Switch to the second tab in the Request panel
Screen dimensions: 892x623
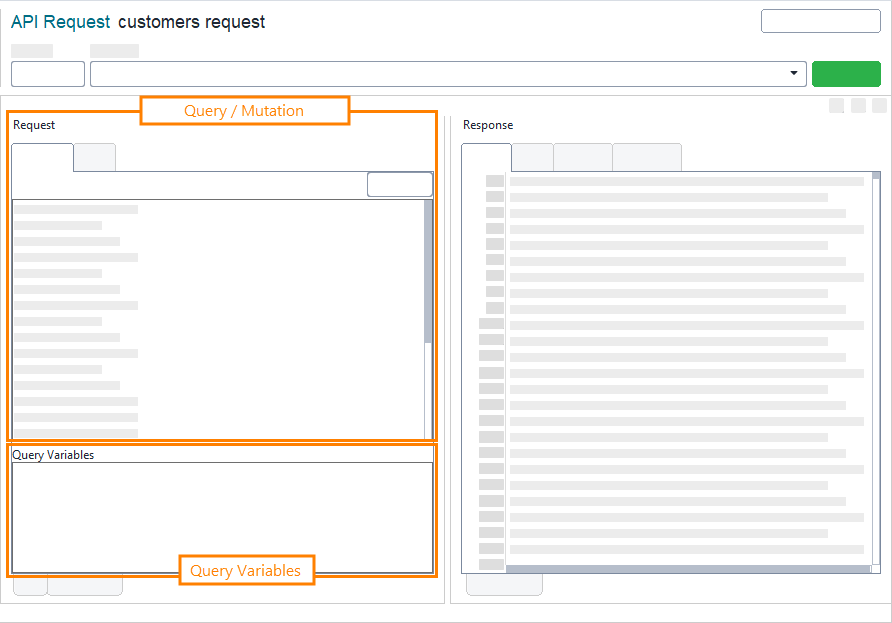point(94,157)
